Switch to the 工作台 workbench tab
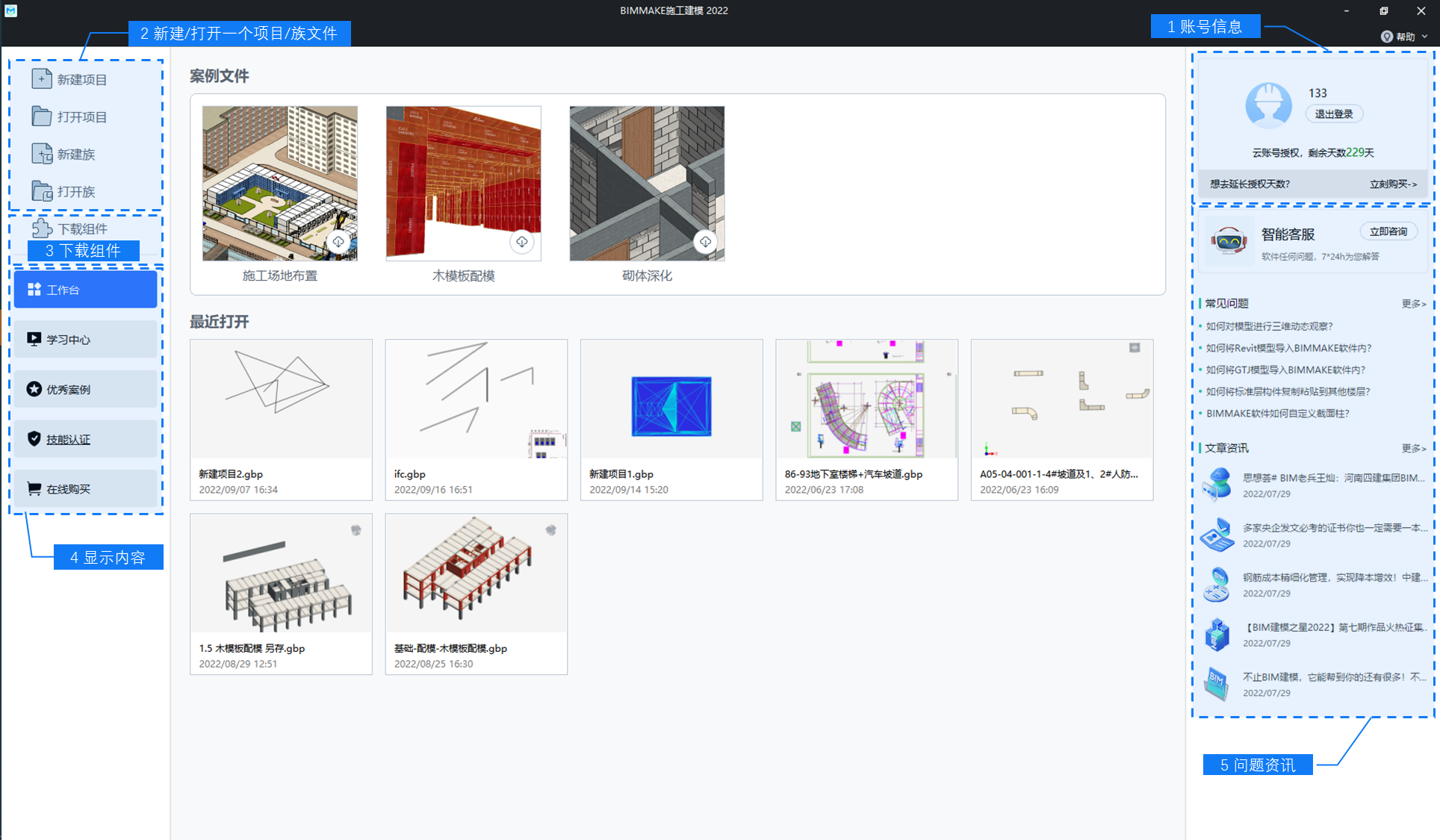 (x=85, y=290)
